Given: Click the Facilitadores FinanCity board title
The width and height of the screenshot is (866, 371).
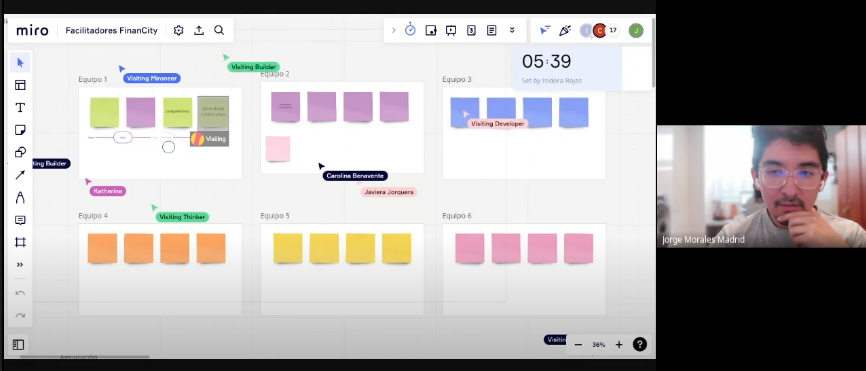Looking at the screenshot, I should pos(112,30).
